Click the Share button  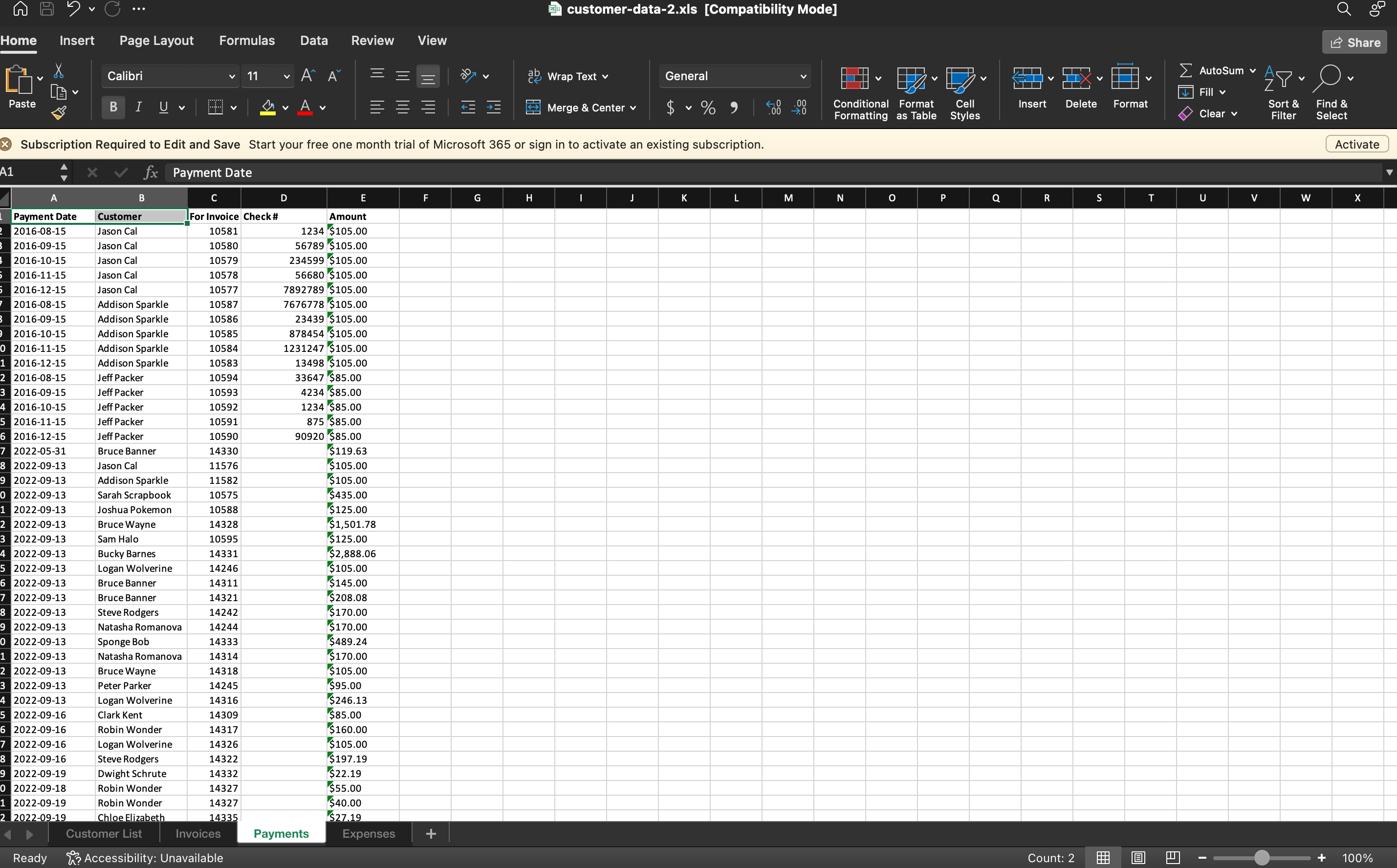click(x=1354, y=43)
